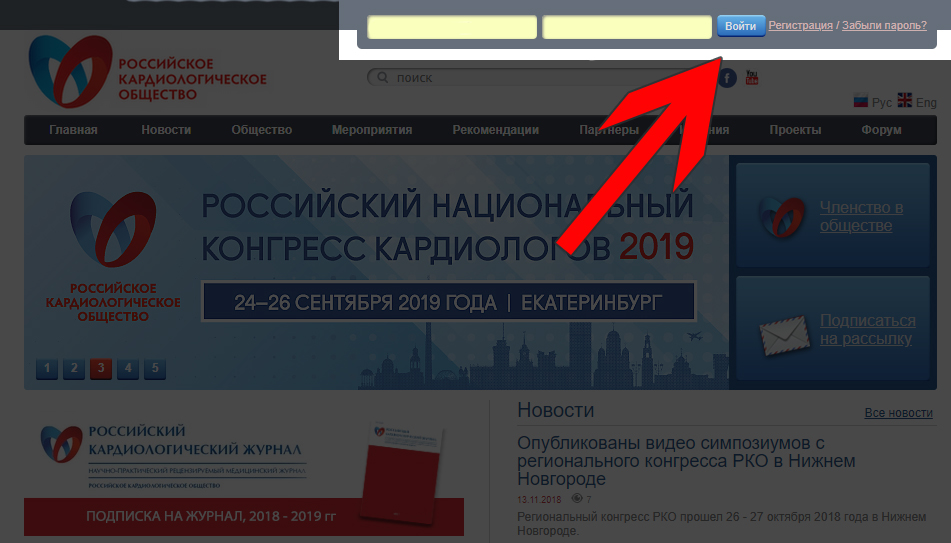Select active slide 3 button
This screenshot has width=951, height=543.
click(x=101, y=368)
